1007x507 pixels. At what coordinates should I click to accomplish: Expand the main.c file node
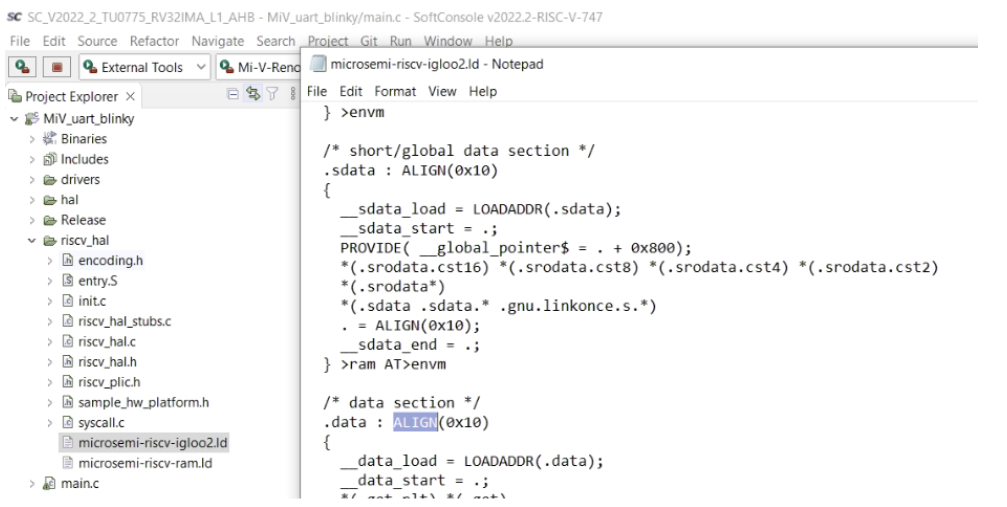pyautogui.click(x=31, y=484)
